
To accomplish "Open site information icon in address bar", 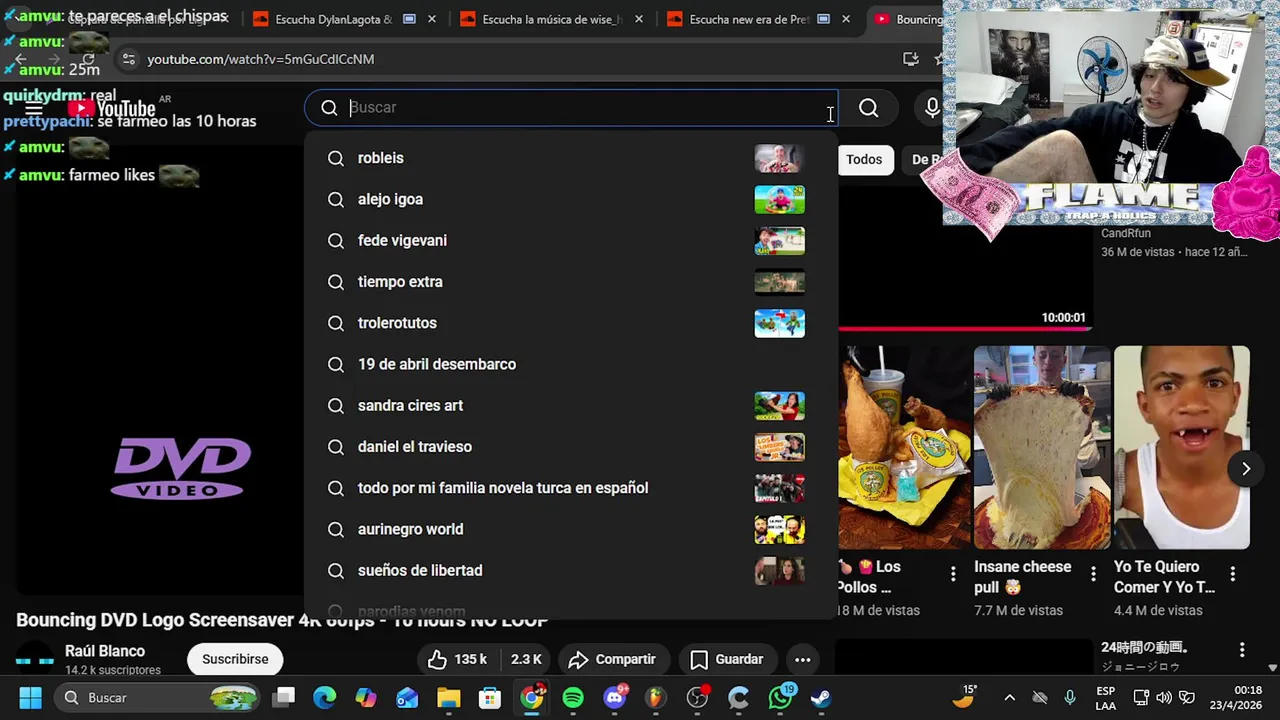I will point(128,59).
